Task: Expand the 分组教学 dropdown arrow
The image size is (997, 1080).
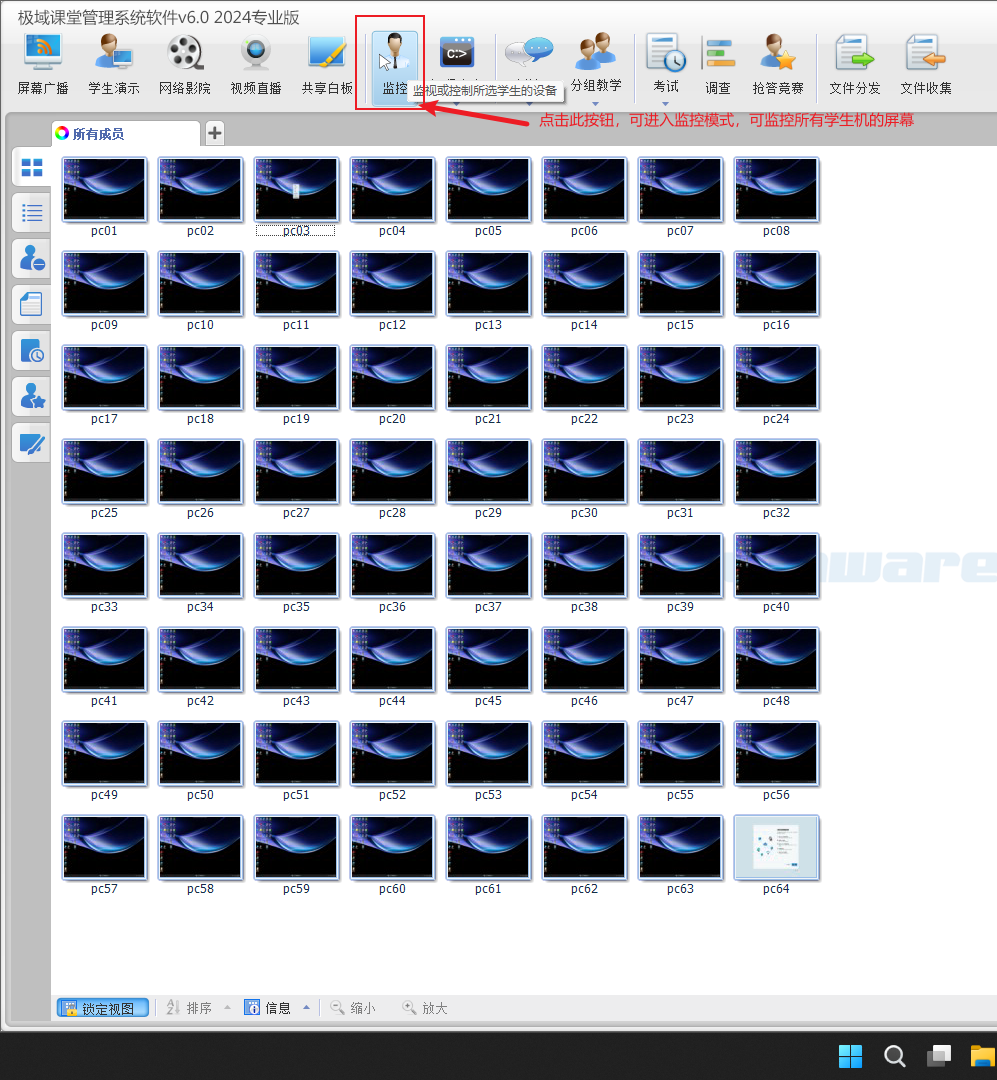Action: pyautogui.click(x=595, y=103)
